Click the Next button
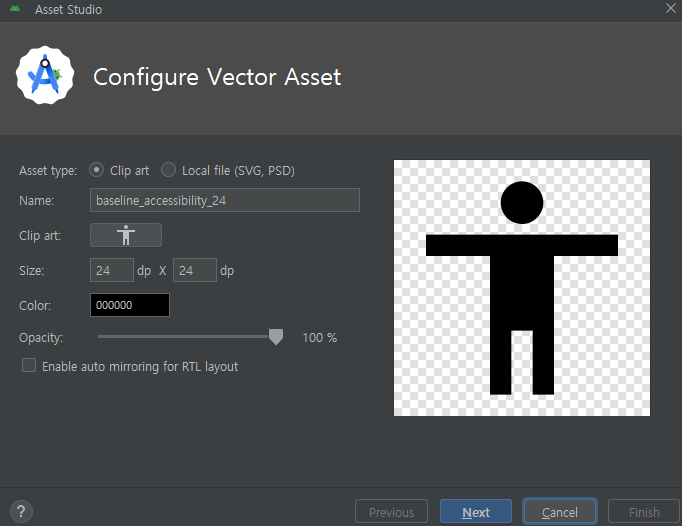This screenshot has height=526, width=682. 476,512
